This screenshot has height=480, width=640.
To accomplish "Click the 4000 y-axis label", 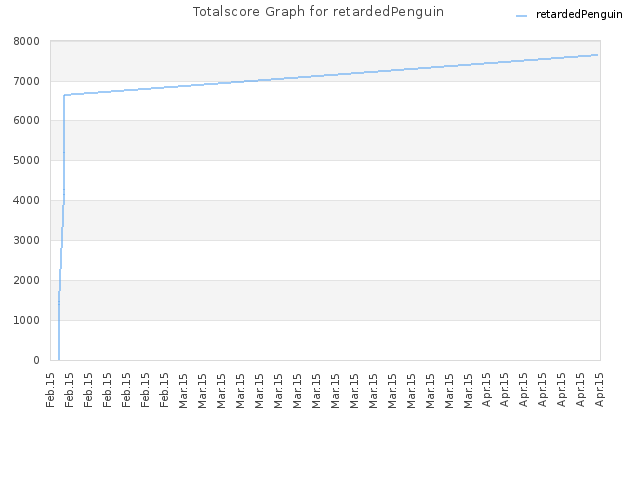I will coord(27,200).
